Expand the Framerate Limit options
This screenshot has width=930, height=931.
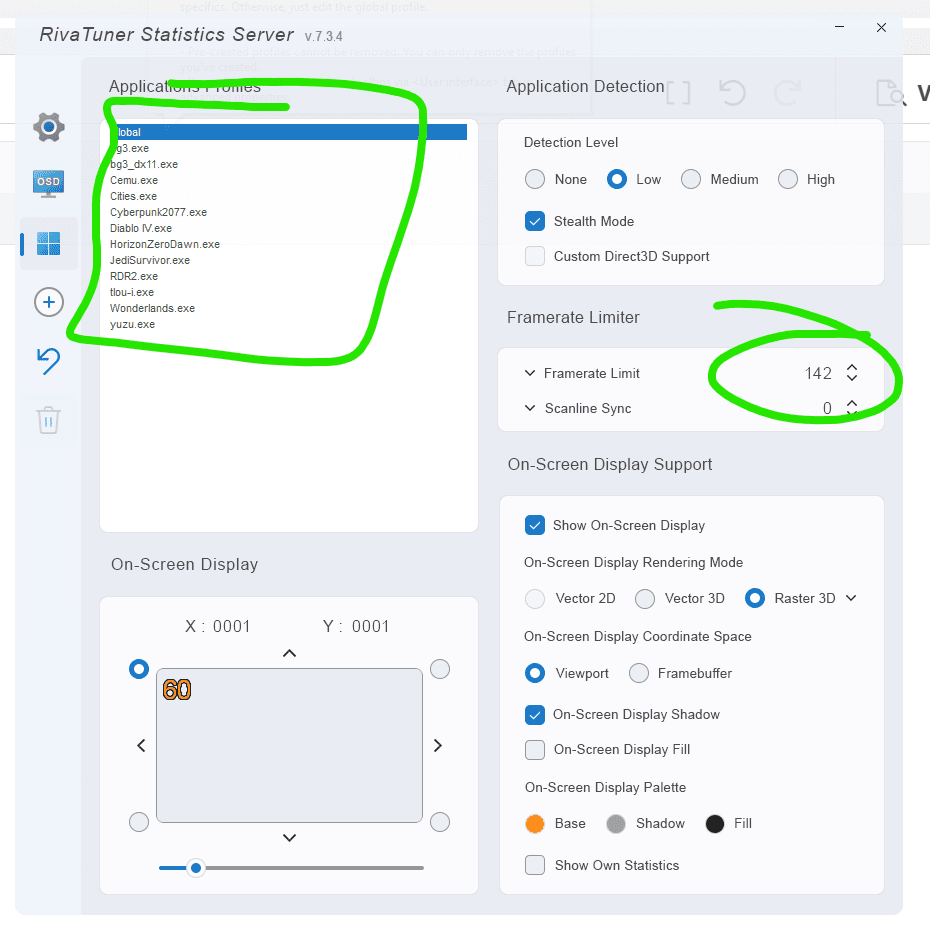click(x=530, y=373)
